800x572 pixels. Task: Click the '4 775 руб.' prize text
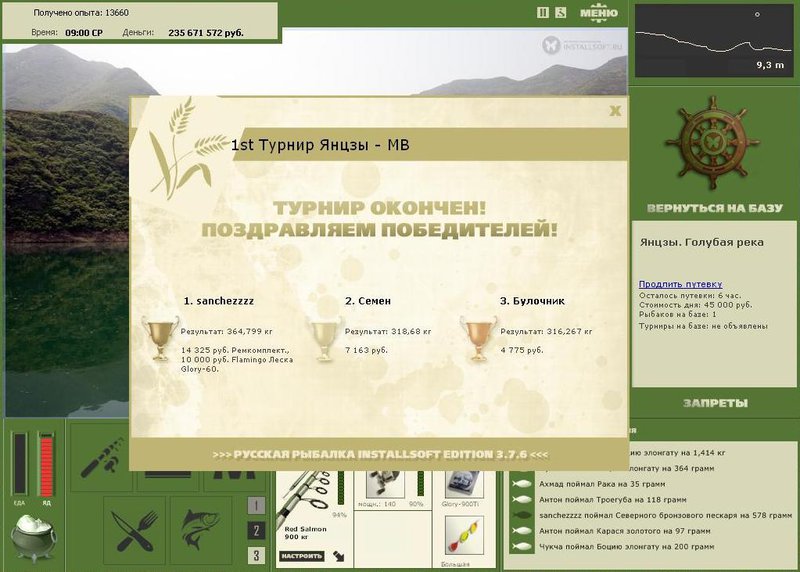[x=521, y=351]
